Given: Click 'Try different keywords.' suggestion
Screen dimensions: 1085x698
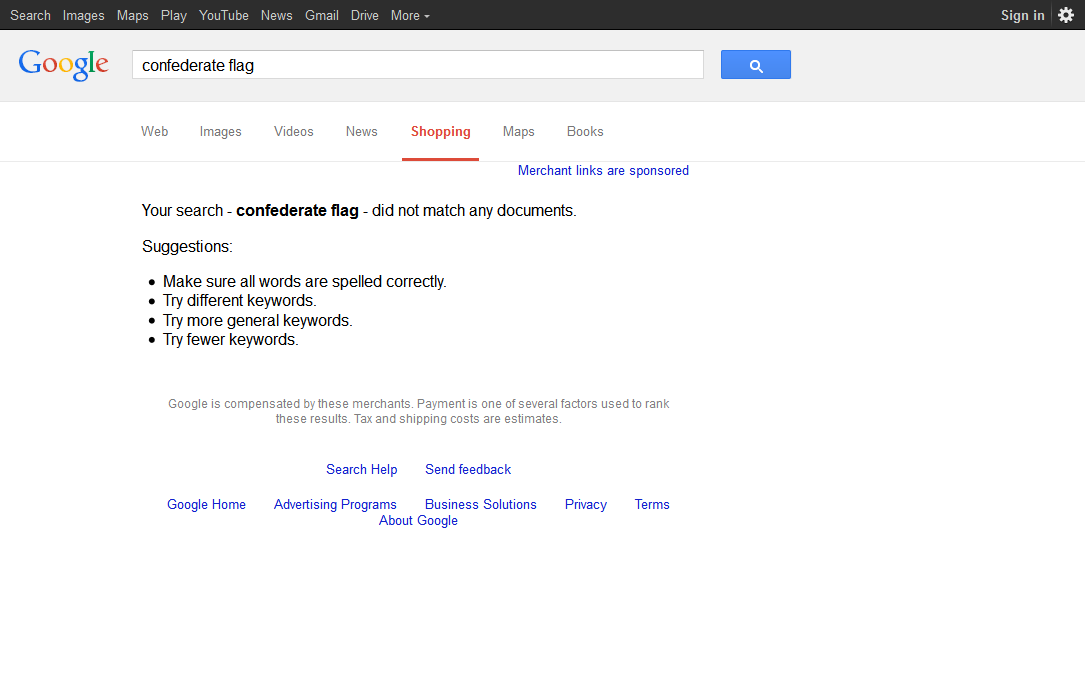Looking at the screenshot, I should click(x=239, y=301).
